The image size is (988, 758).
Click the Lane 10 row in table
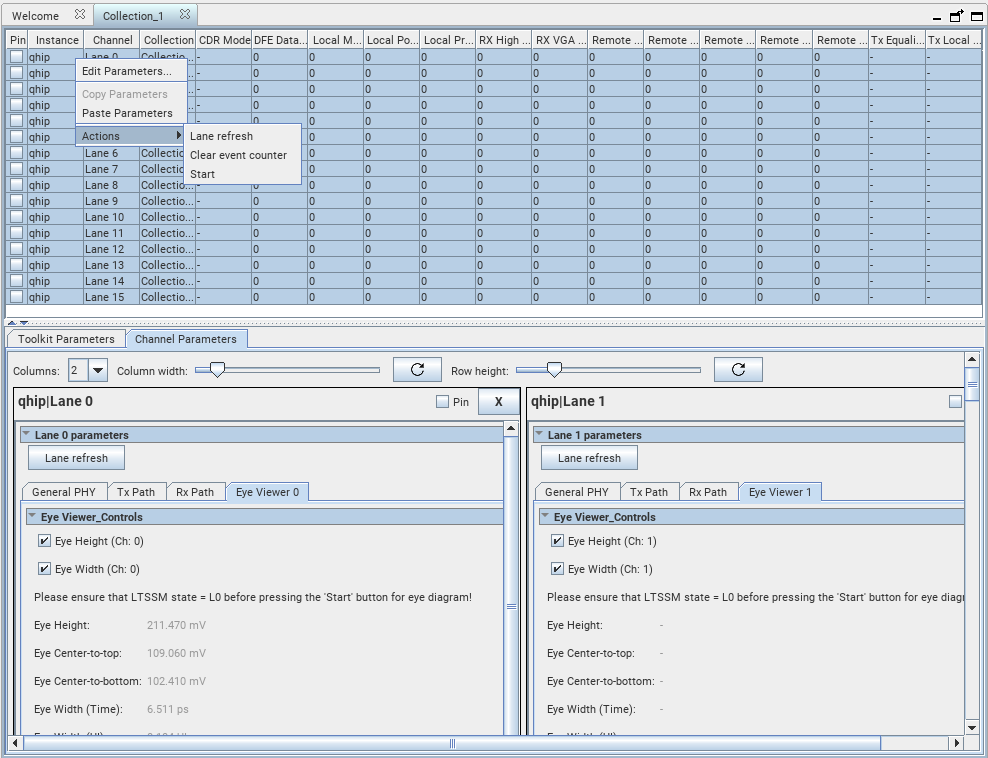tap(104, 217)
